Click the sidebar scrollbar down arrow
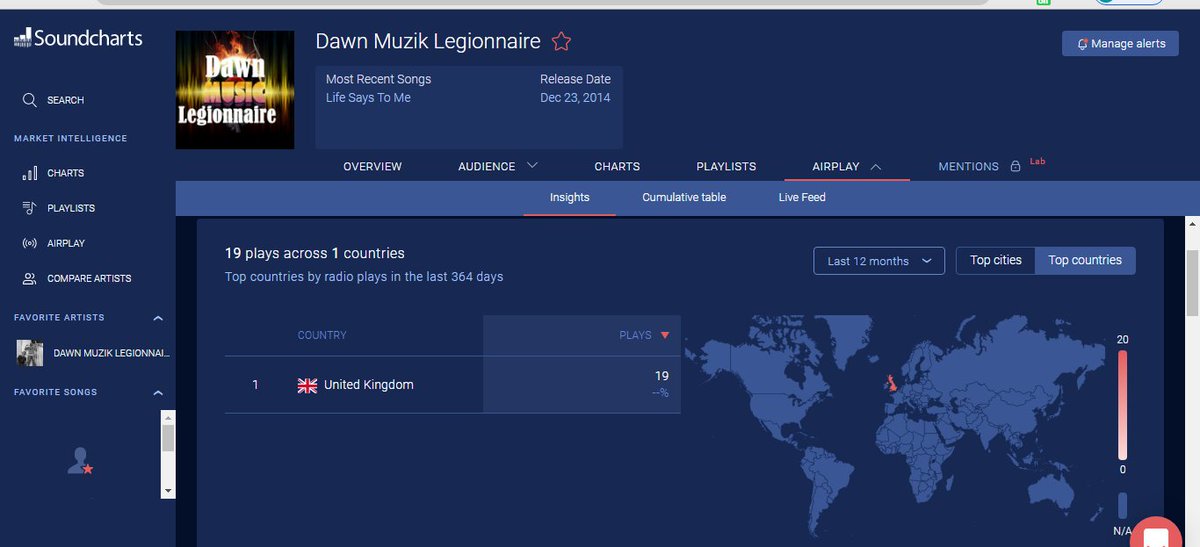Image resolution: width=1200 pixels, height=547 pixels. 168,491
